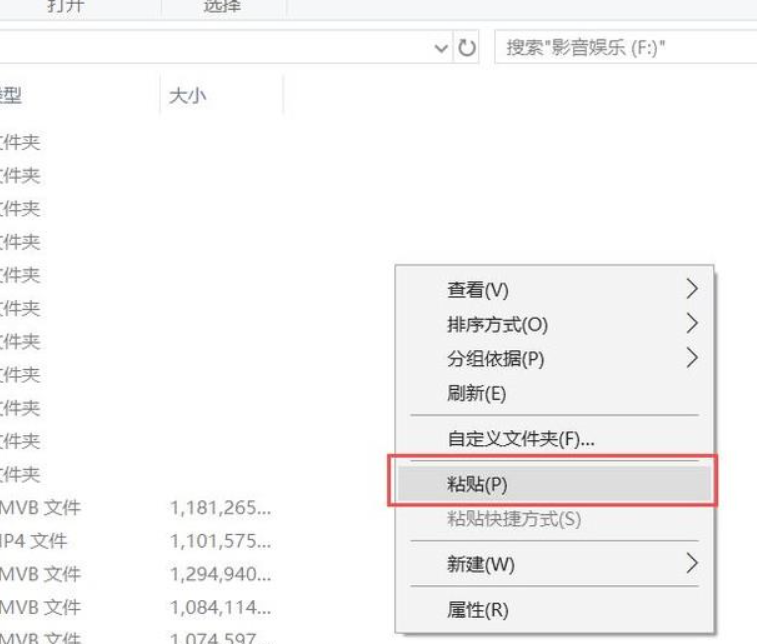
Task: Select the file row sized 1,084,114...
Action: pos(218,607)
